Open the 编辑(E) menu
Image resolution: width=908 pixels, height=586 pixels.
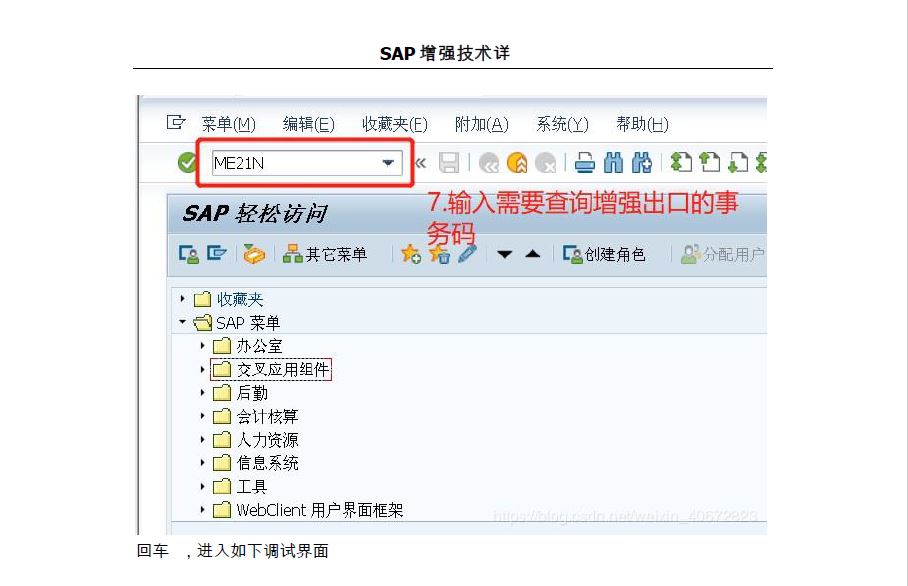[308, 124]
